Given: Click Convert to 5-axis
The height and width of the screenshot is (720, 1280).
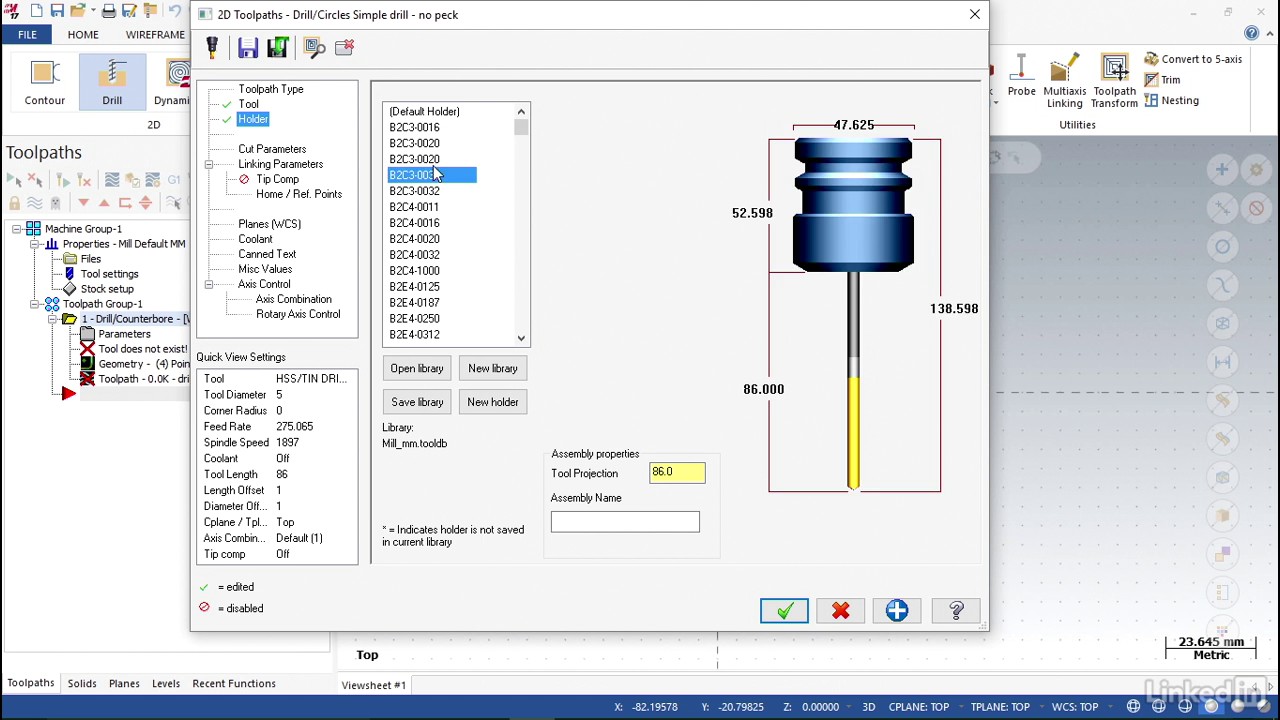Looking at the screenshot, I should [x=1193, y=59].
